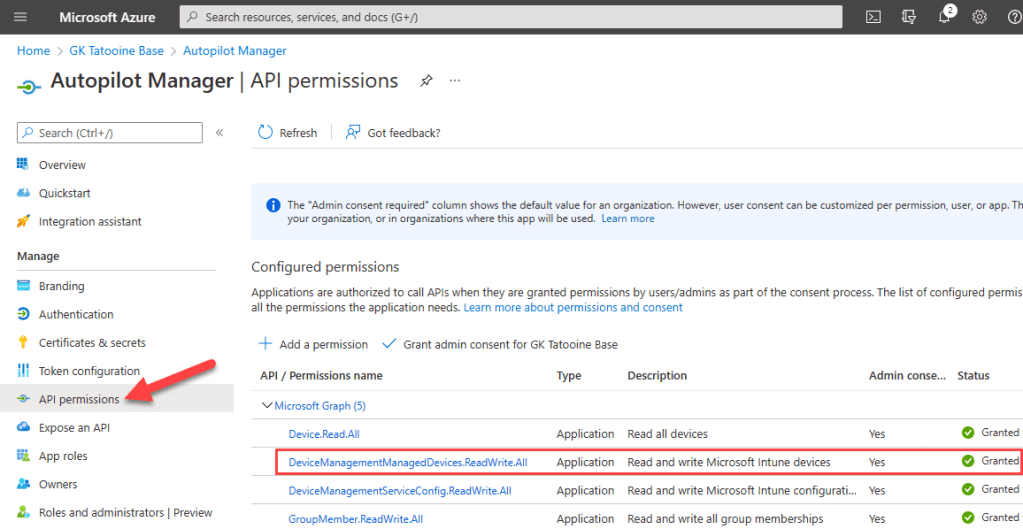Viewport: 1023px width, 529px height.
Task: Click the Quickstart cloud icon
Action: click(23, 193)
